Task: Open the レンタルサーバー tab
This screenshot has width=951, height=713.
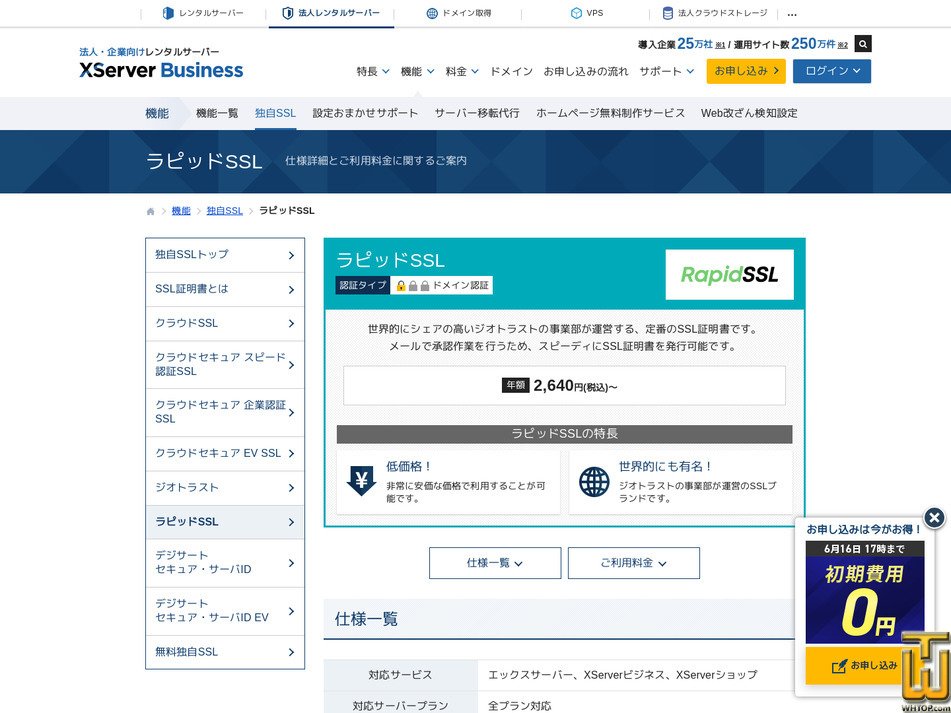Action: tap(203, 13)
